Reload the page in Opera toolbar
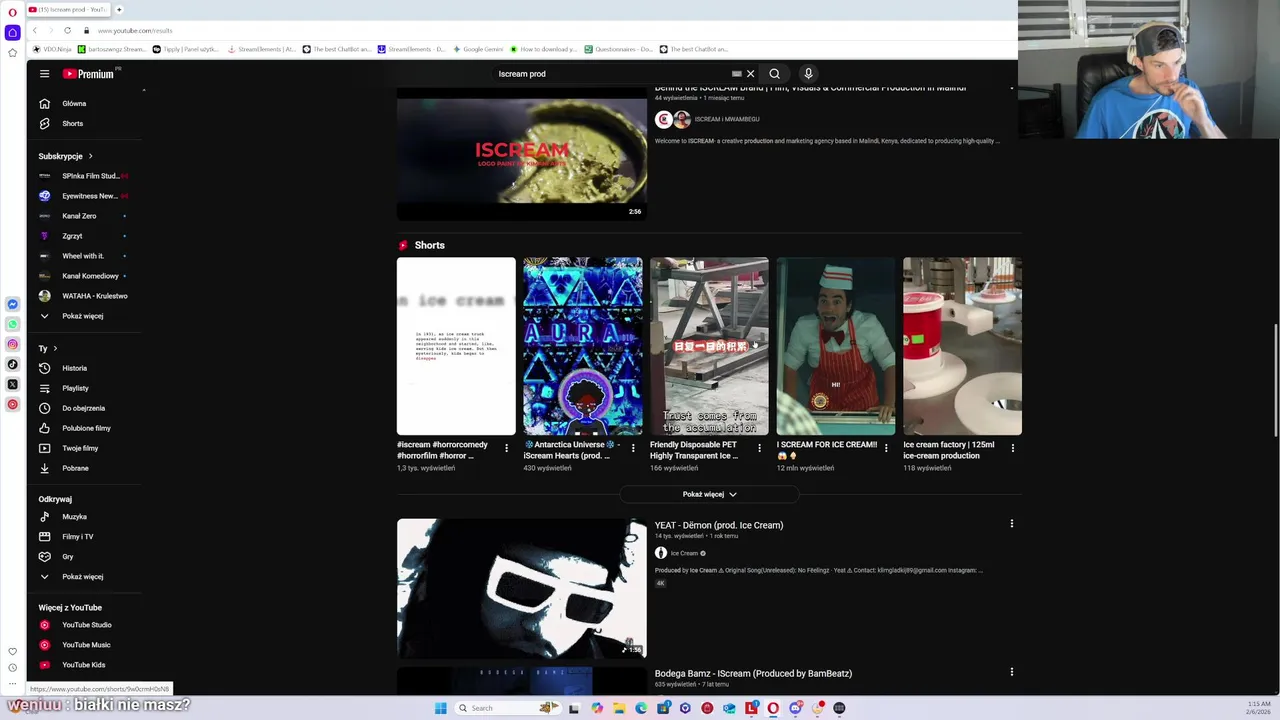The width and height of the screenshot is (1280, 720). point(67,31)
